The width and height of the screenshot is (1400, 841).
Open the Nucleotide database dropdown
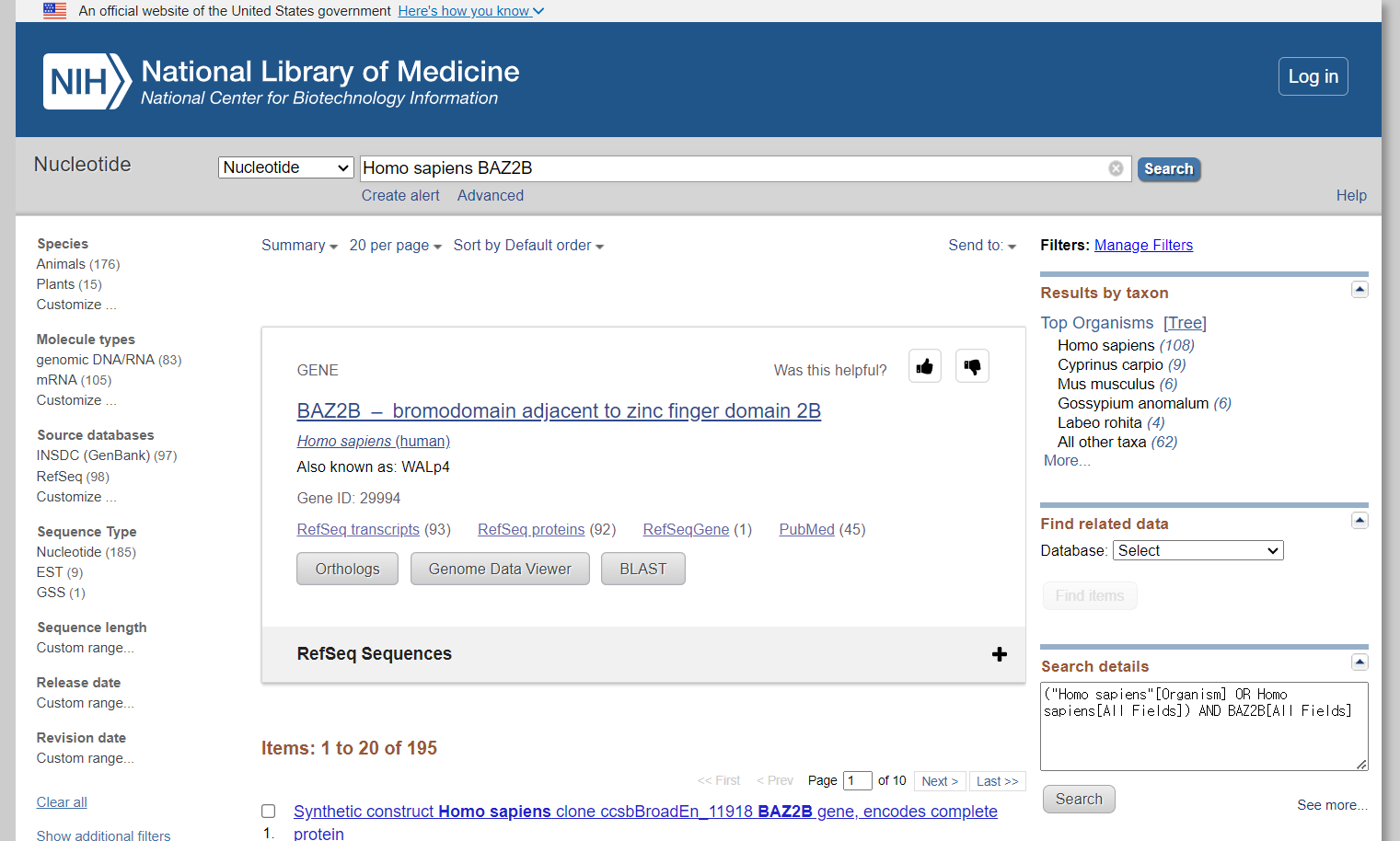tap(285, 167)
